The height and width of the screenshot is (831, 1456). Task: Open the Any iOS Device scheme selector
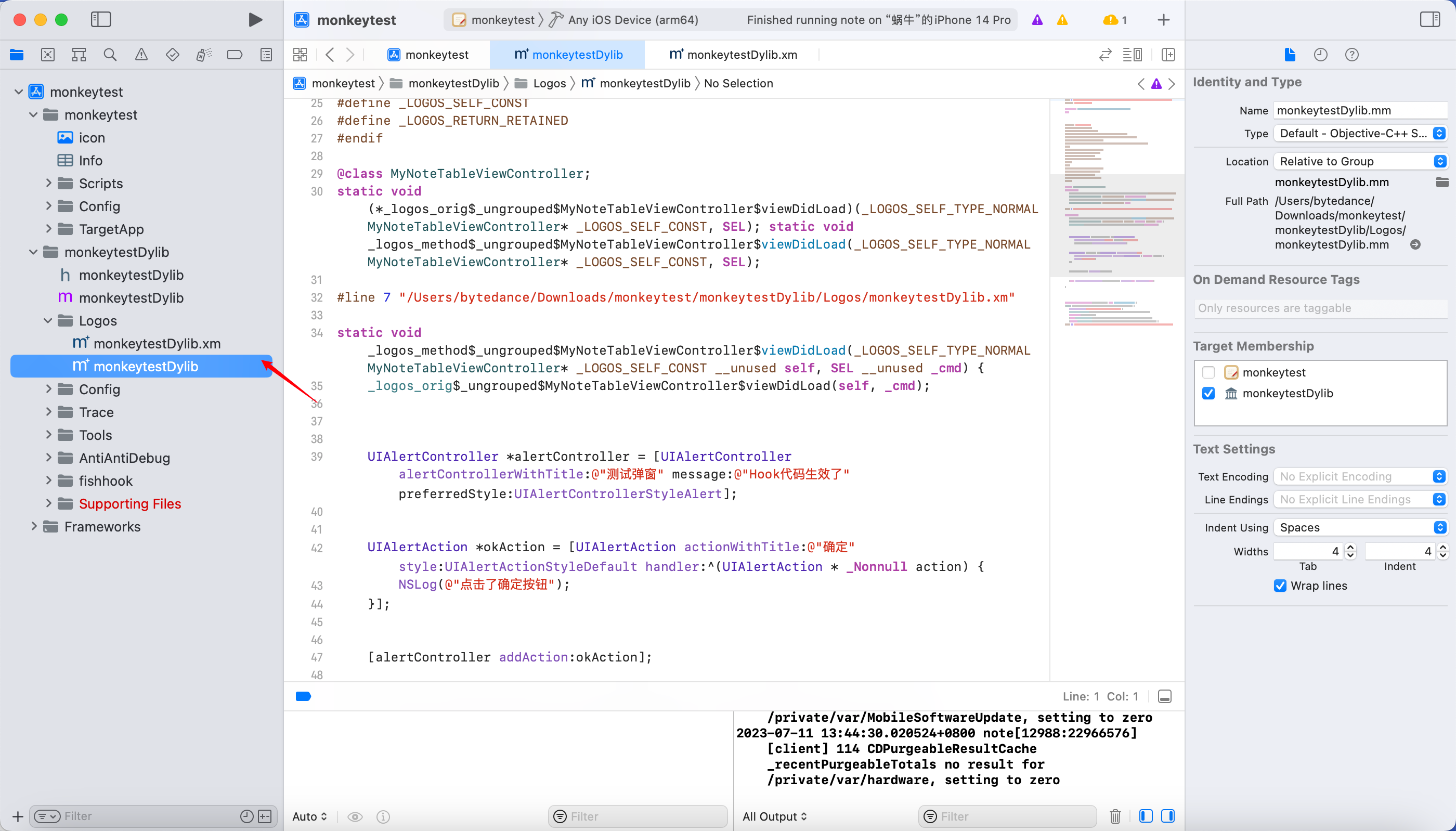point(632,19)
